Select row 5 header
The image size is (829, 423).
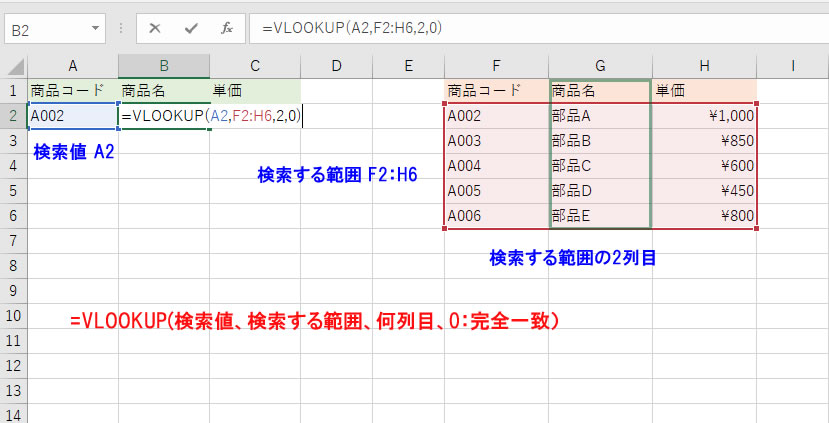pos(14,191)
